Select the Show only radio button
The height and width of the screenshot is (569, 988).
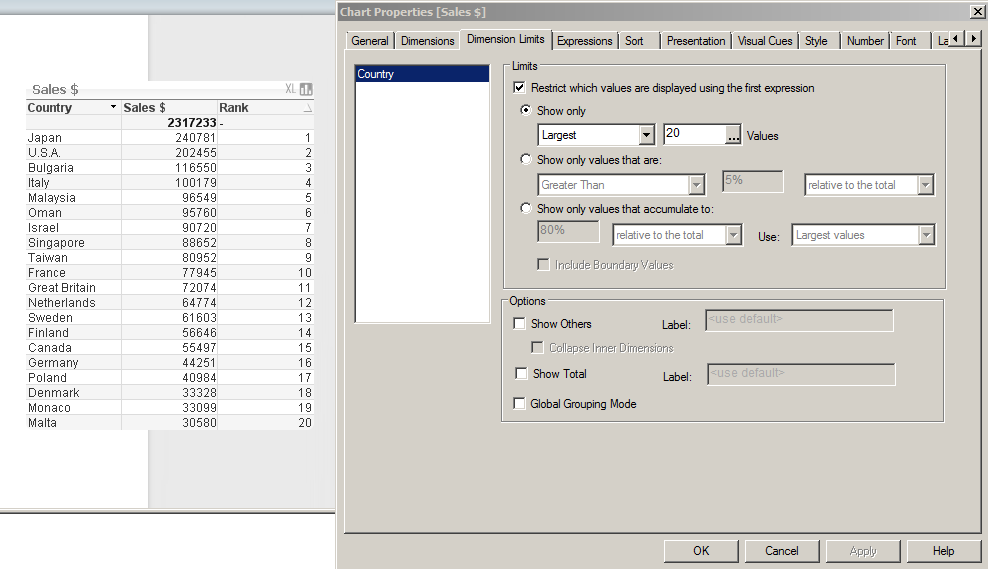(526, 110)
